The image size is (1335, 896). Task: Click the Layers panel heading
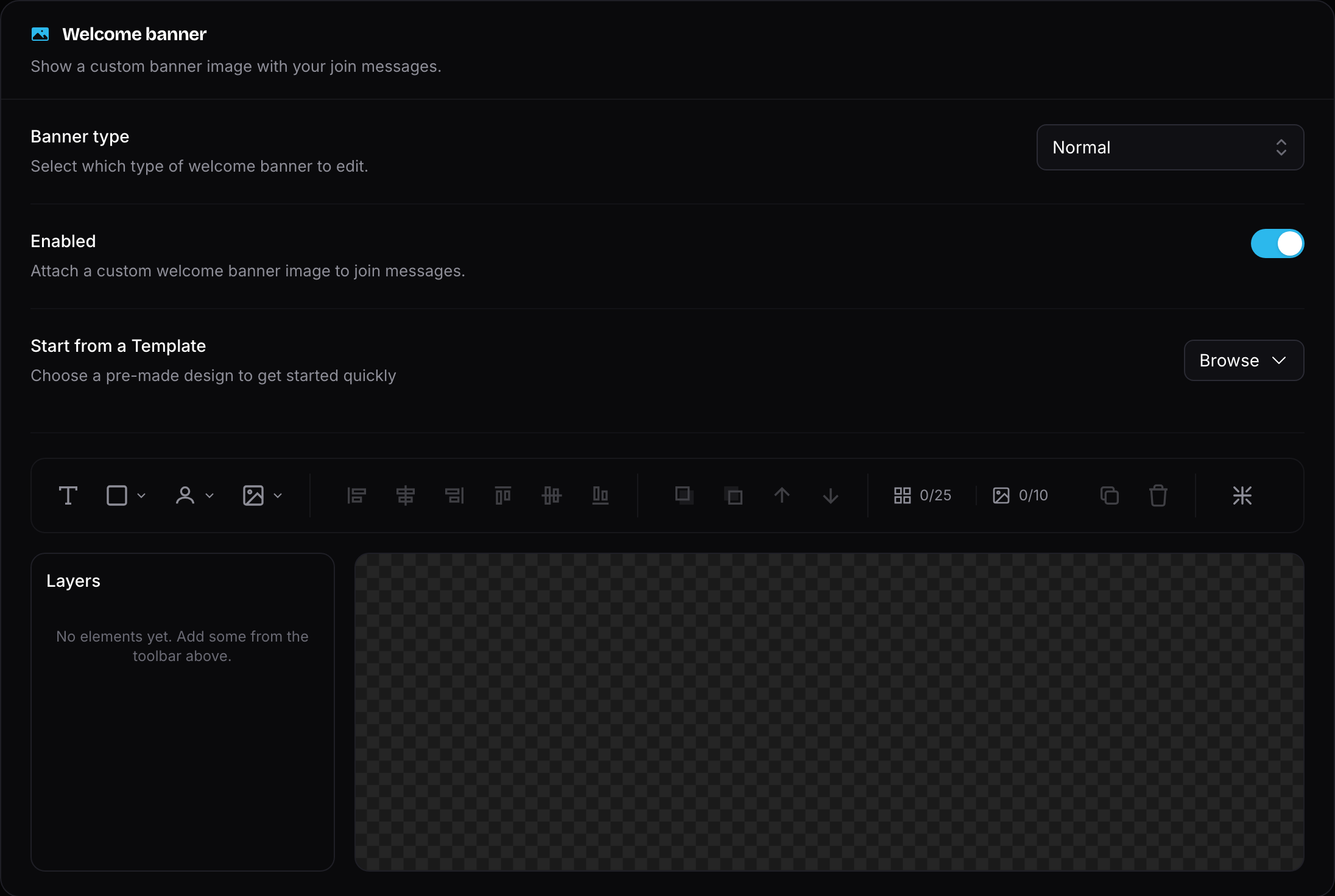point(73,581)
